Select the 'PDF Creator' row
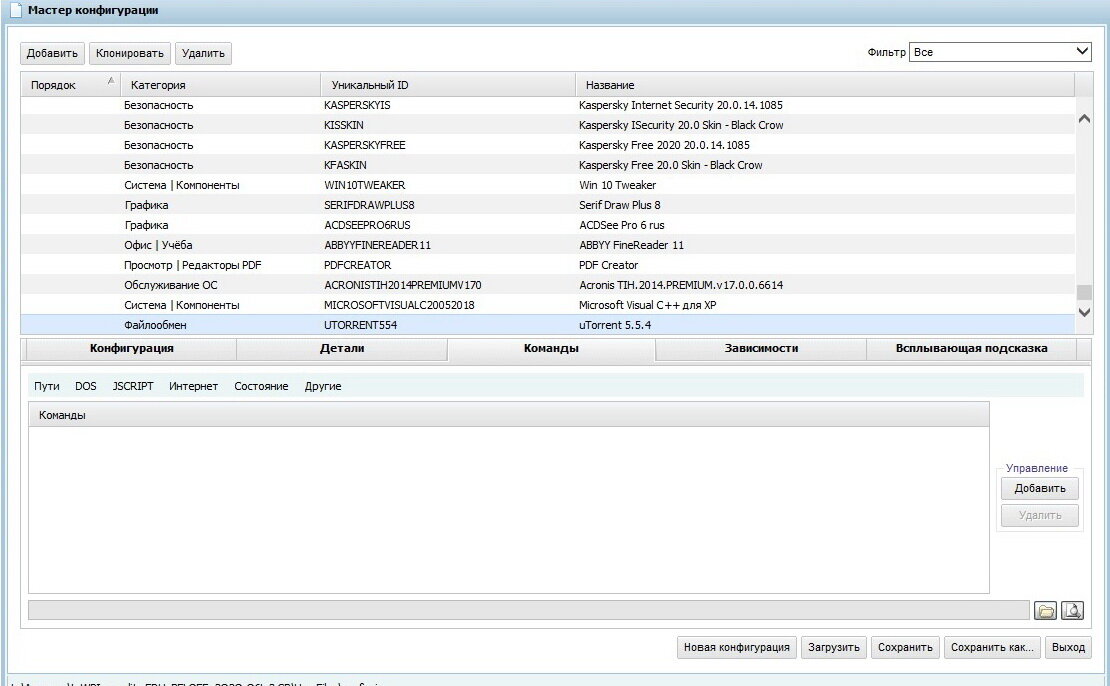Screen dimensions: 1110x686 (547, 265)
